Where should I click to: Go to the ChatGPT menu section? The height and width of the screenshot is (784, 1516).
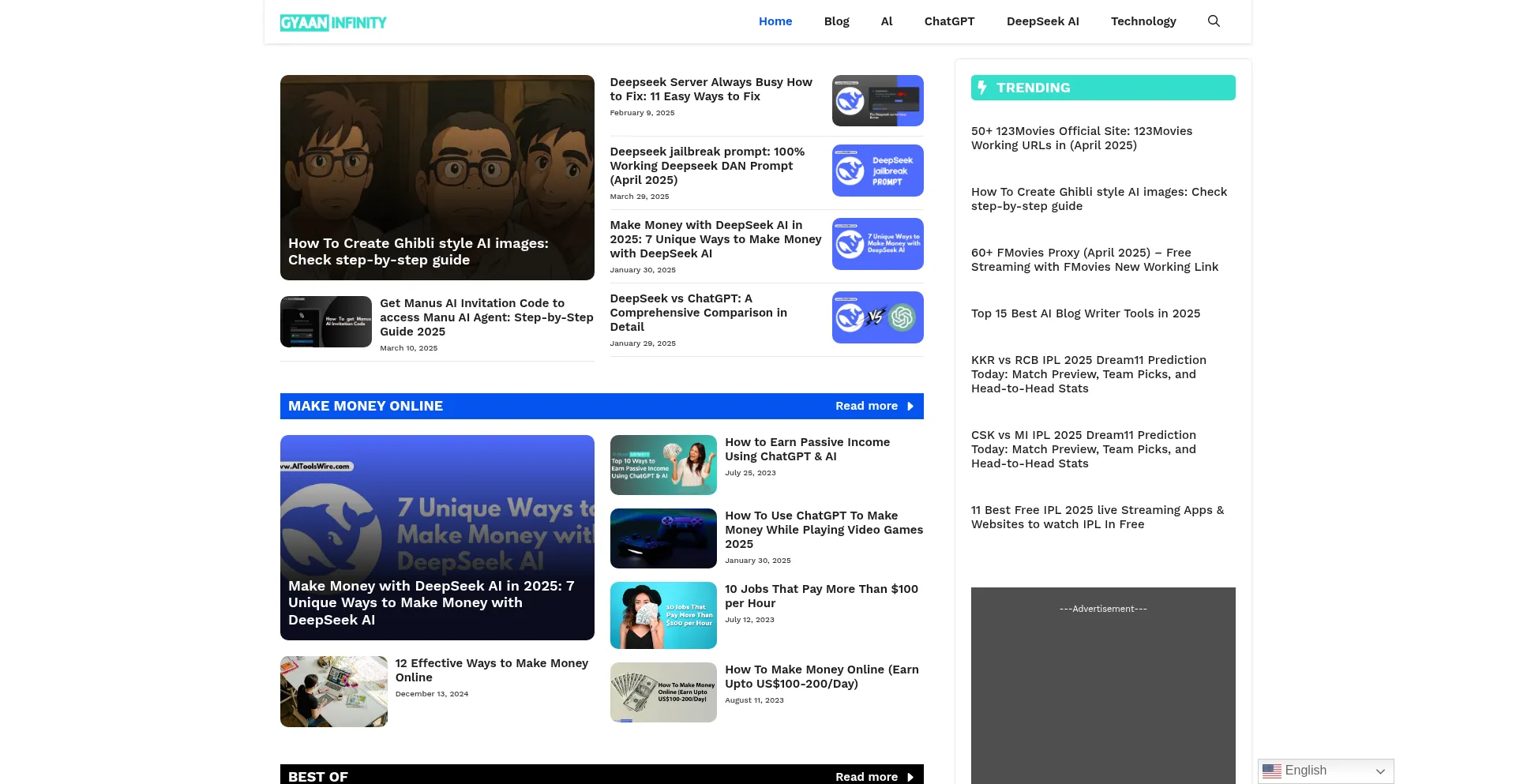tap(949, 21)
